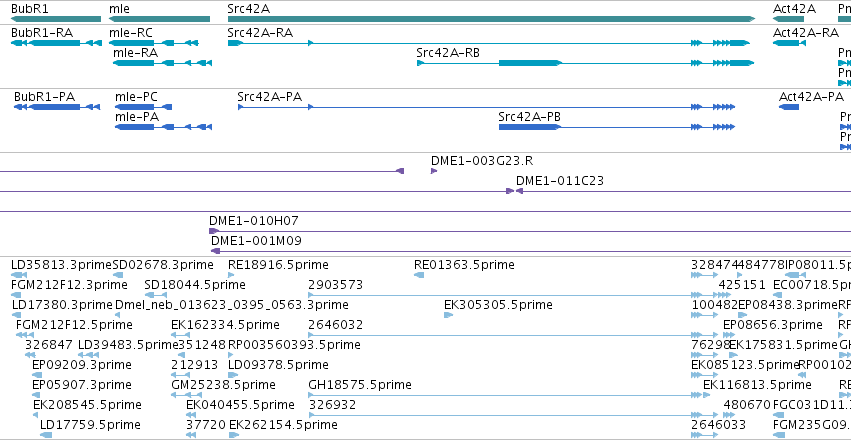Image resolution: width=851 pixels, height=440 pixels.
Task: Open the RE01363.5prime EST label
Action: pos(464,265)
